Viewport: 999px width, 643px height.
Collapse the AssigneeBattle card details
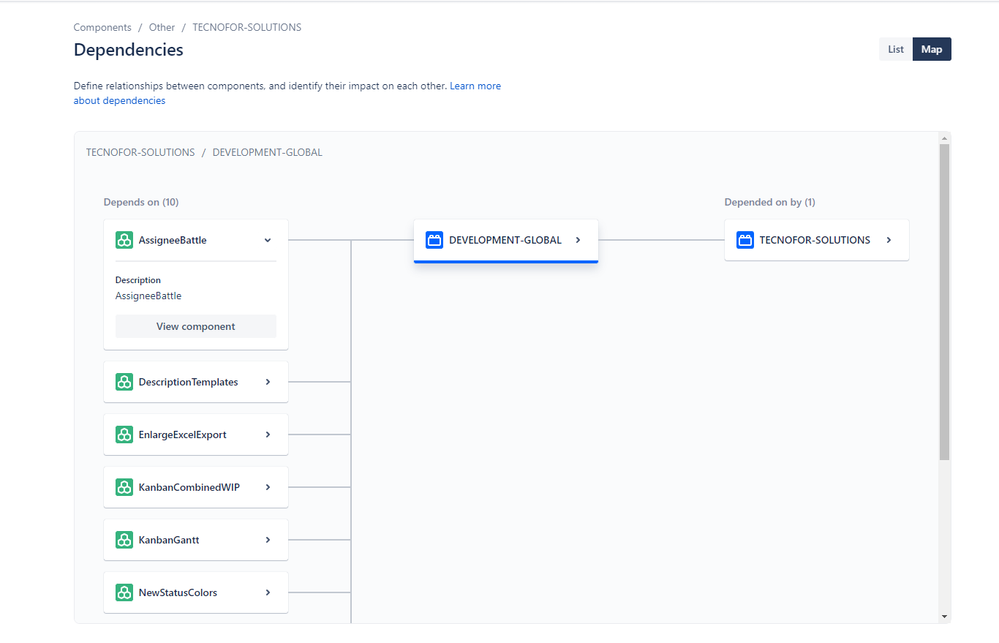(267, 240)
